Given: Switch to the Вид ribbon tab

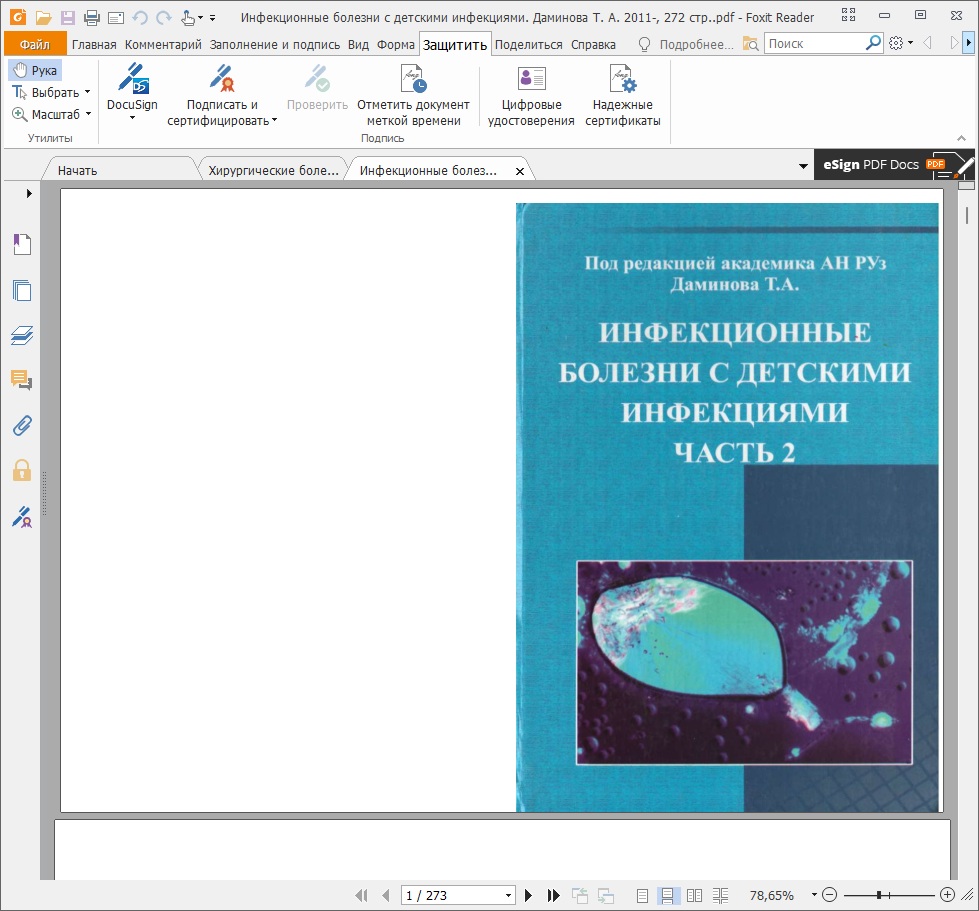Looking at the screenshot, I should (x=358, y=44).
